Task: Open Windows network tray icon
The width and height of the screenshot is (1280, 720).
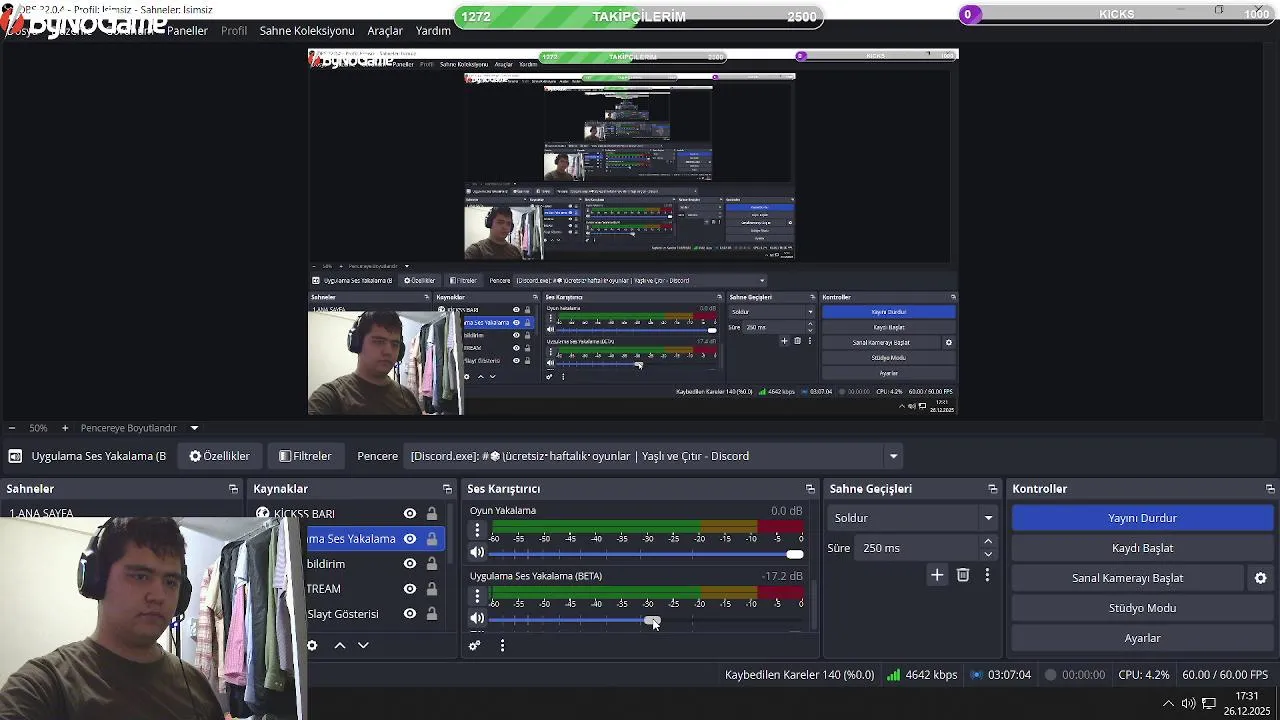Action: point(1209,703)
